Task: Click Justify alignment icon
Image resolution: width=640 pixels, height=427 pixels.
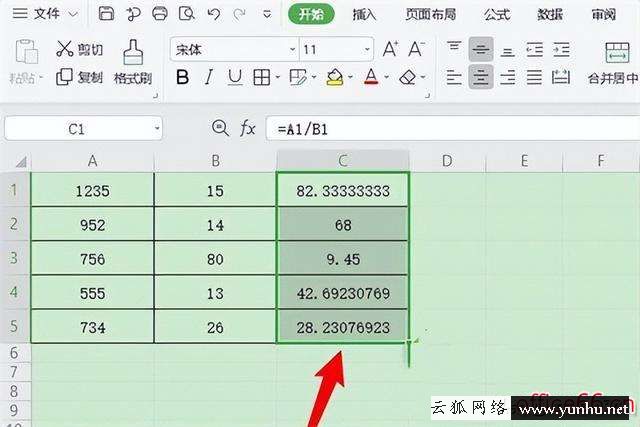Action: (534, 77)
